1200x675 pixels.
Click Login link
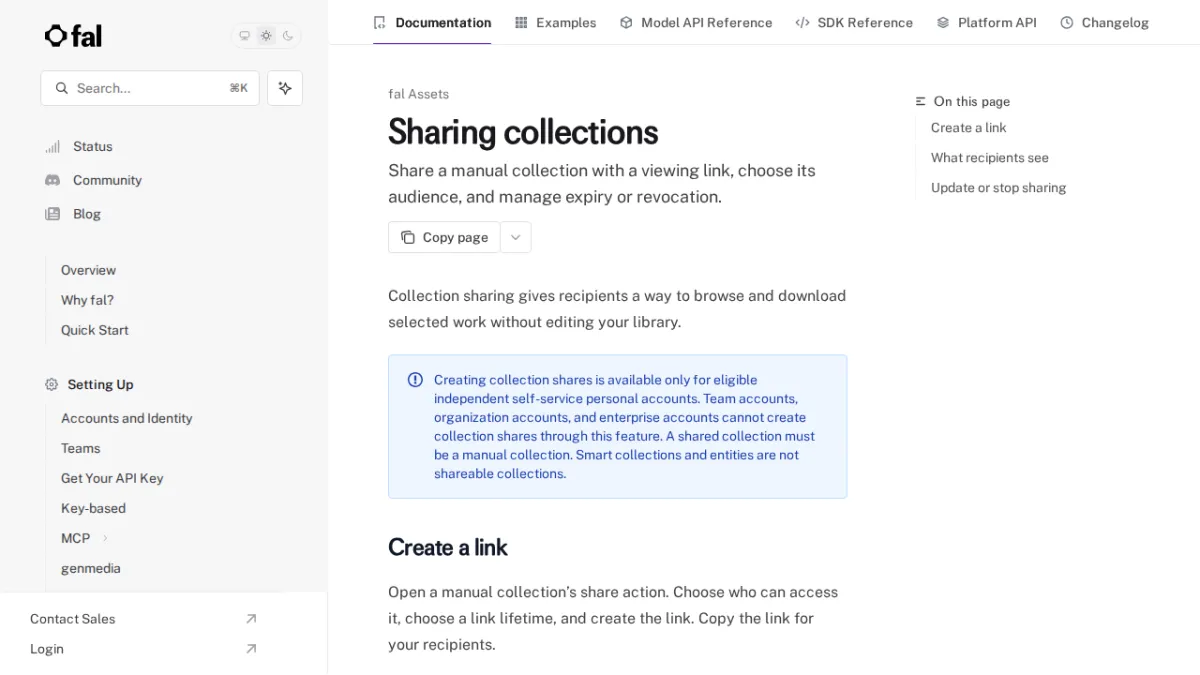click(46, 649)
